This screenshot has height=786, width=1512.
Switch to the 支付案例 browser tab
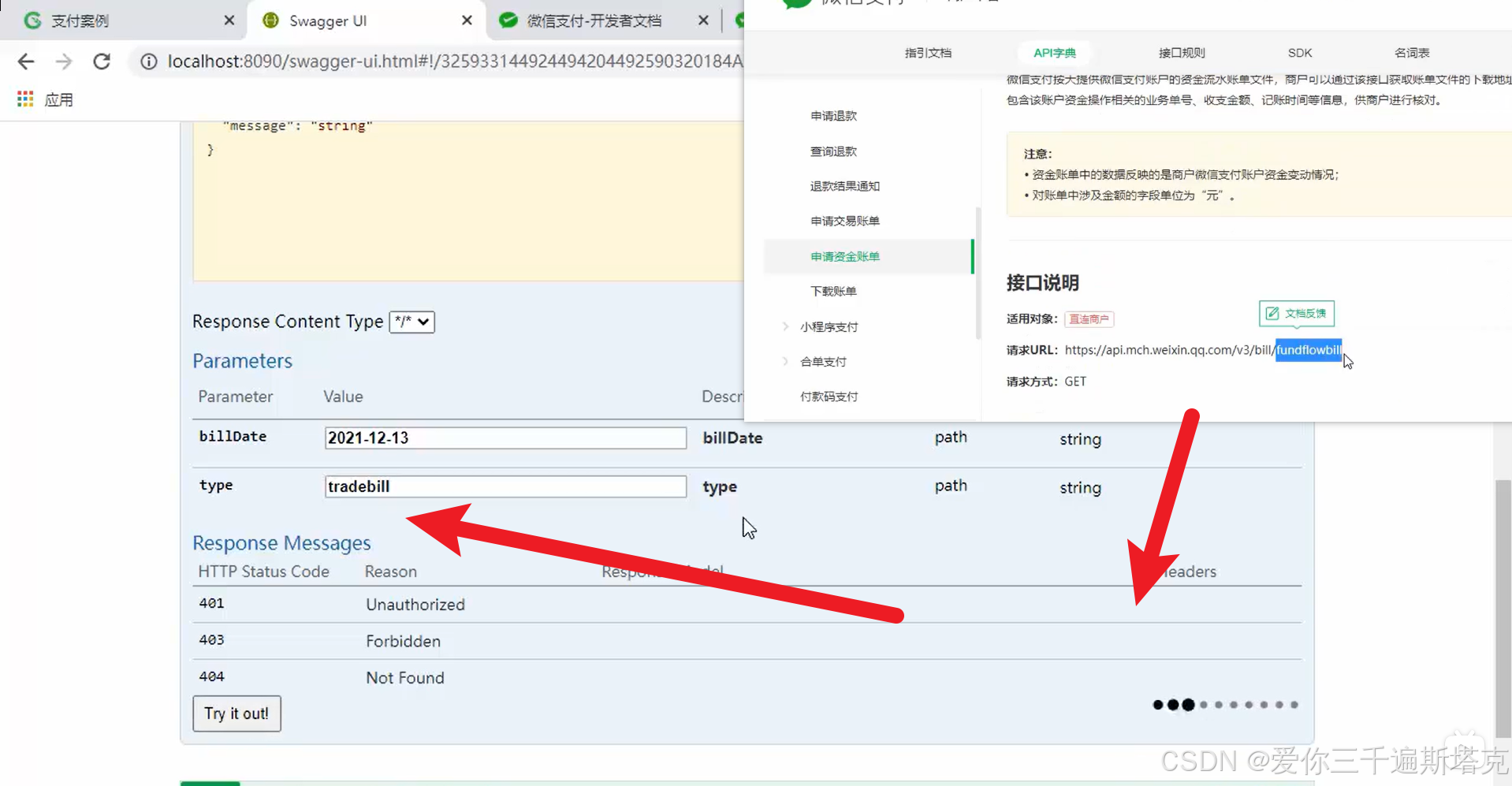coord(125,20)
